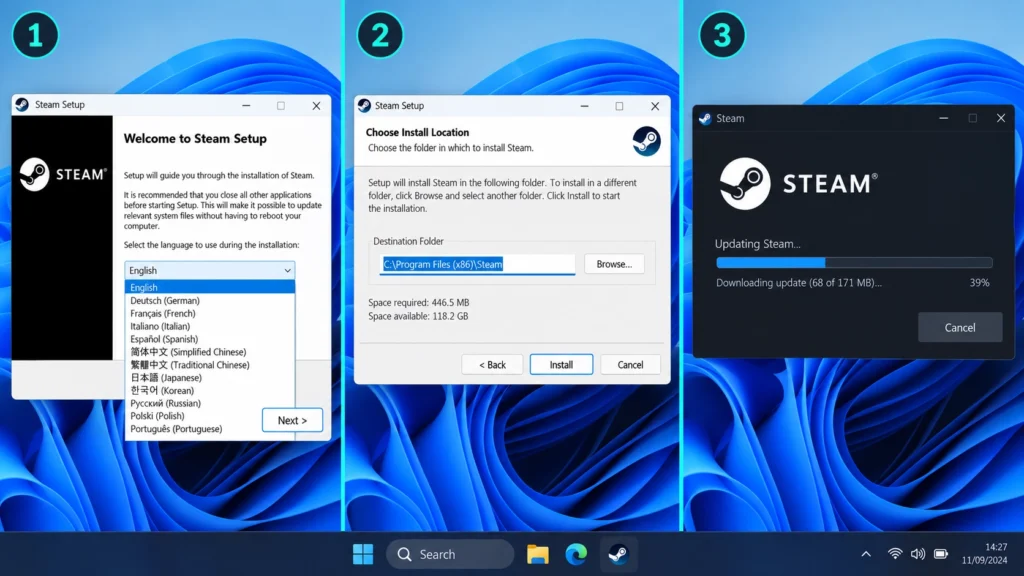Open File Explorer taskbar icon
This screenshot has width=1024, height=576.
pyautogui.click(x=537, y=554)
